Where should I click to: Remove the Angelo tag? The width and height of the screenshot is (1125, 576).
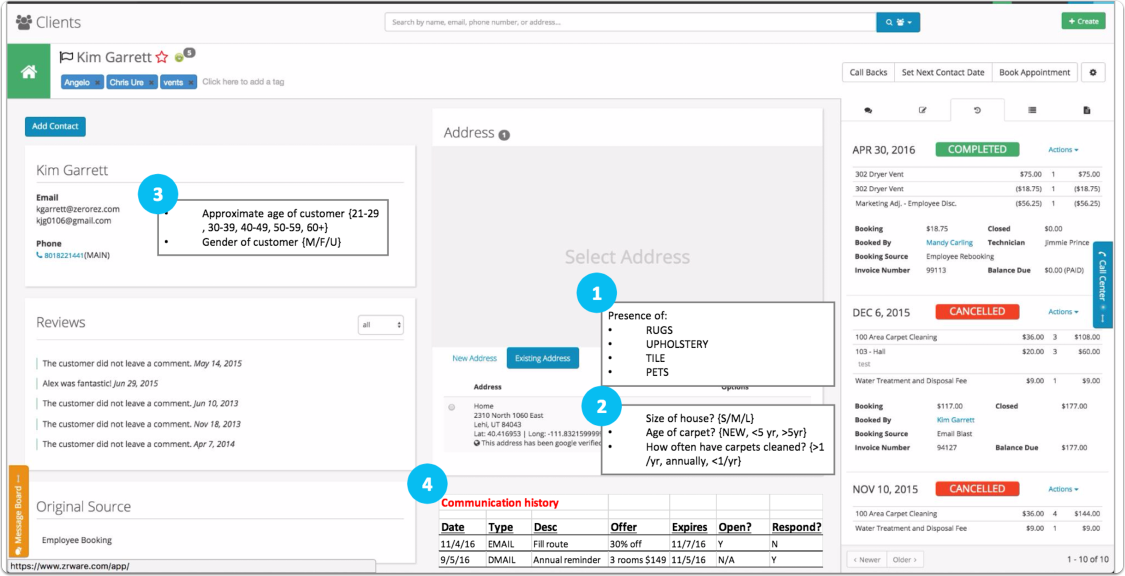[98, 82]
